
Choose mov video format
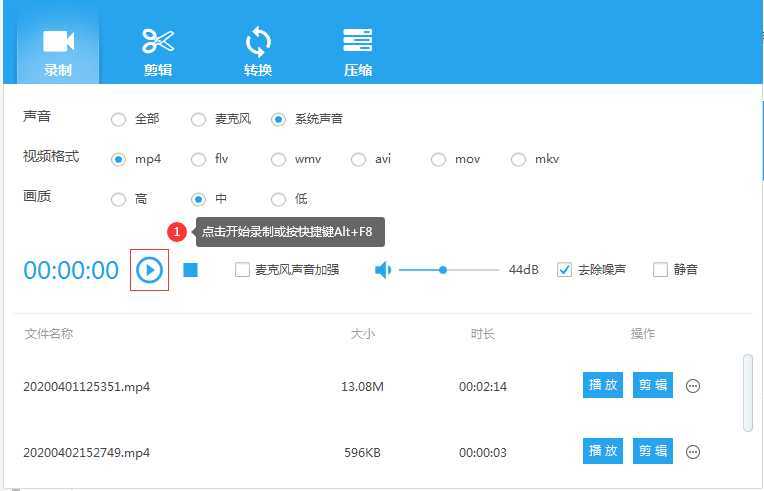click(438, 159)
